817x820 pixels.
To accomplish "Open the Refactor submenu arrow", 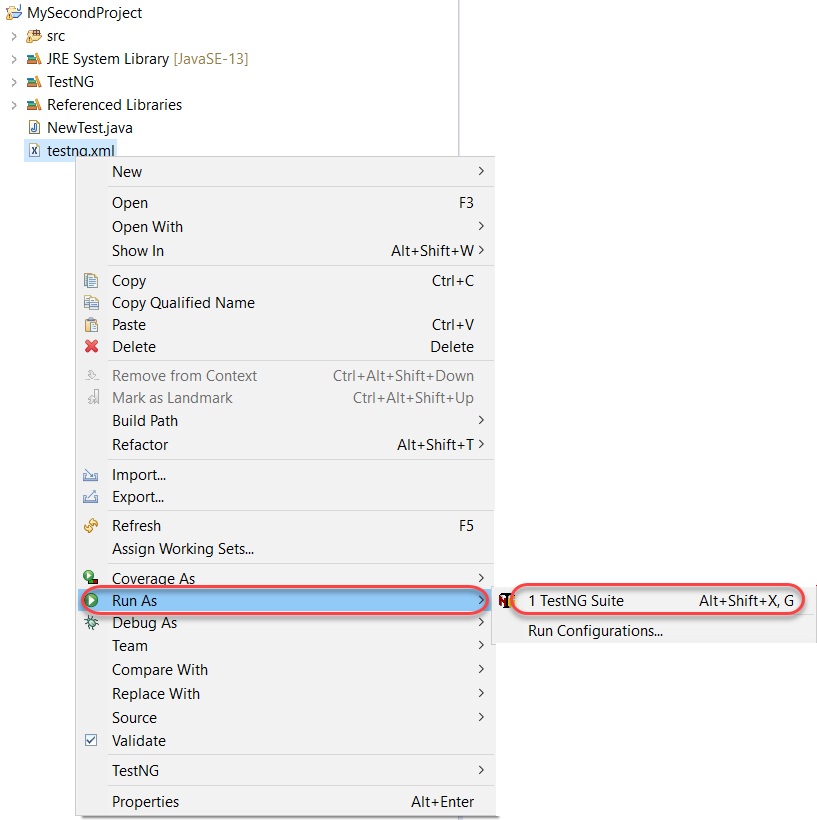I will 481,444.
